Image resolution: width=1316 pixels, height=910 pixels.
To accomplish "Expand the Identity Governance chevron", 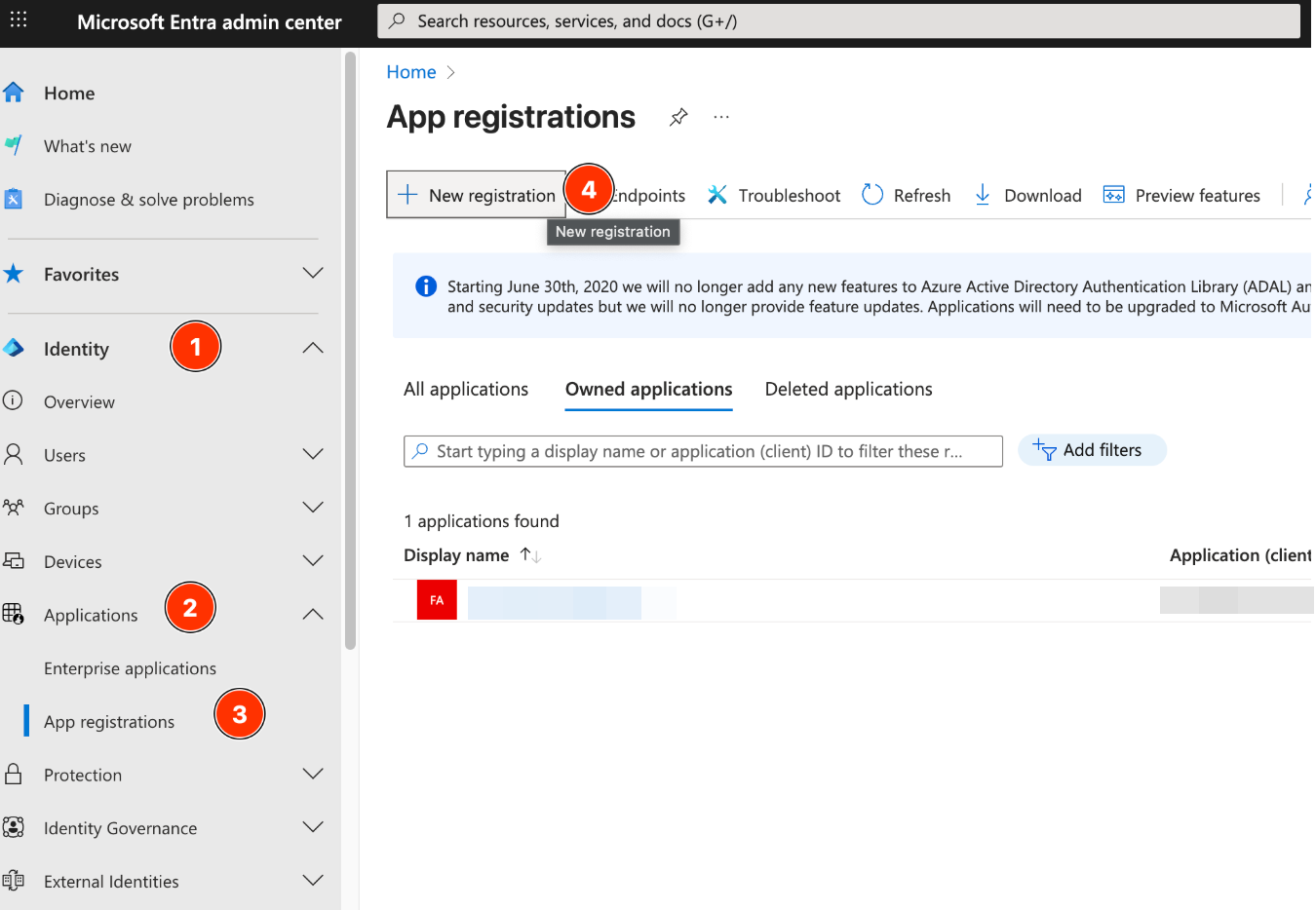I will (313, 827).
